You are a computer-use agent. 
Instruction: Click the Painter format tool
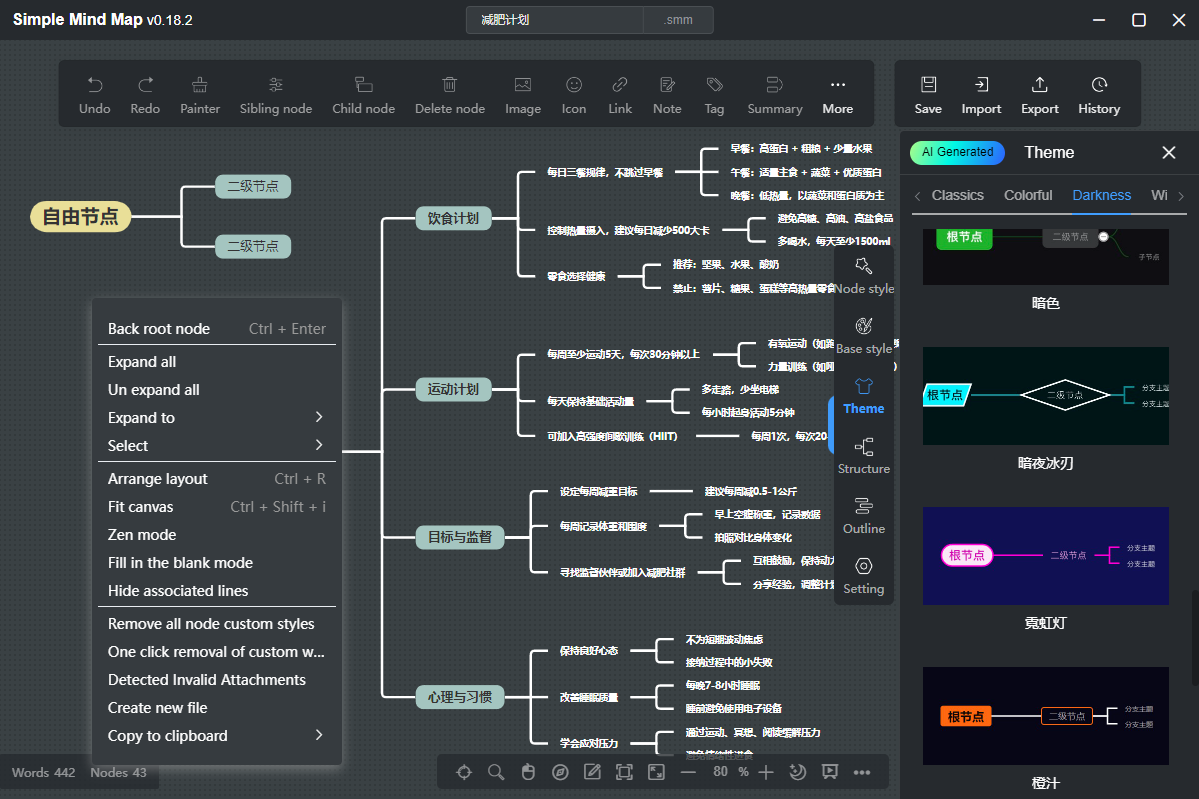(x=200, y=96)
